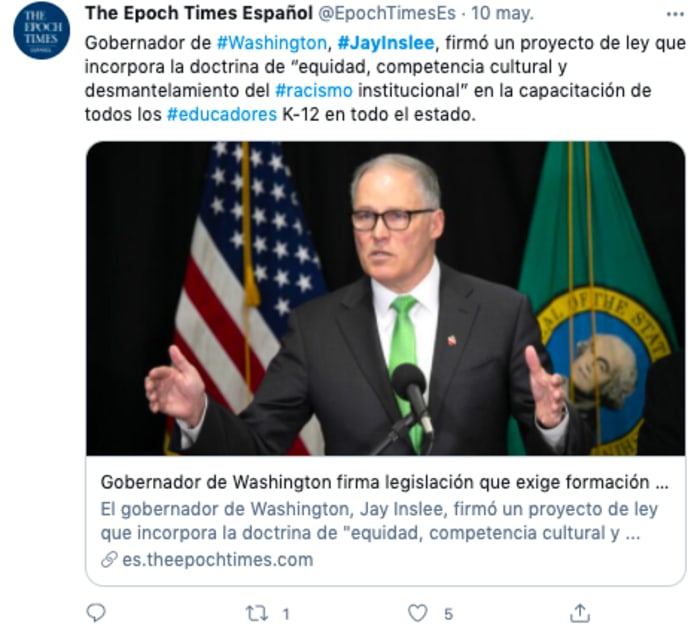Click the article description starting 'El gobernador de Washington'
700x633 pixels.
[x=379, y=521]
